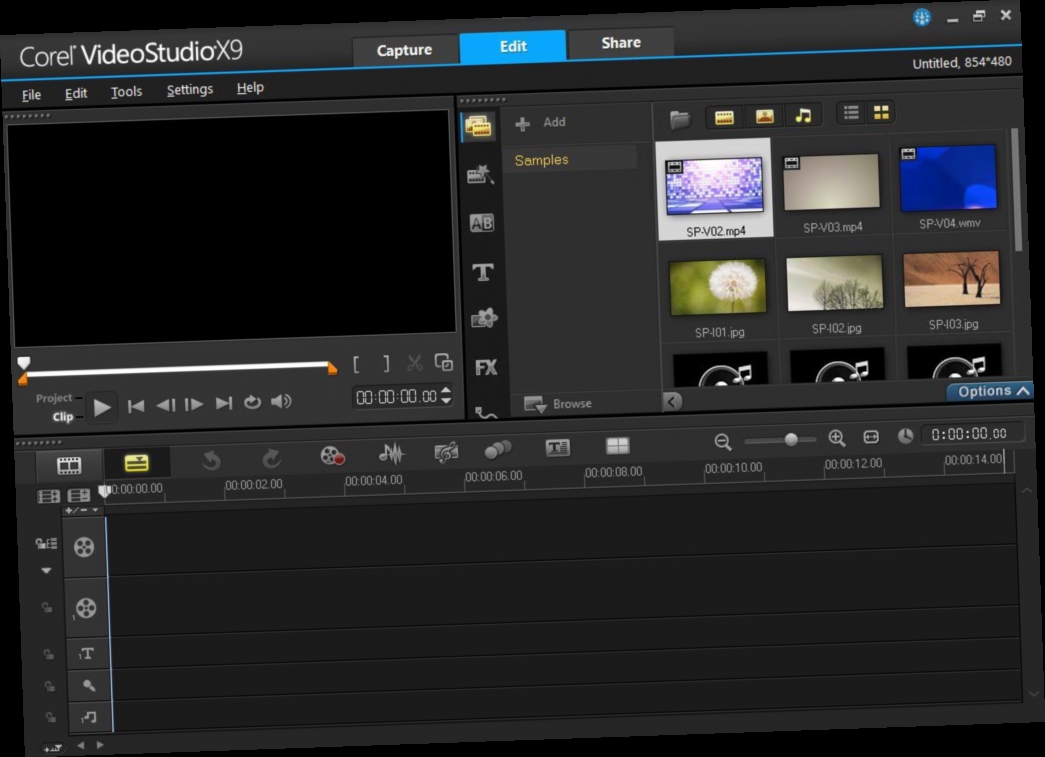The image size is (1045, 757).
Task: Open the Multi-Camera Editor icon
Action: [x=617, y=445]
